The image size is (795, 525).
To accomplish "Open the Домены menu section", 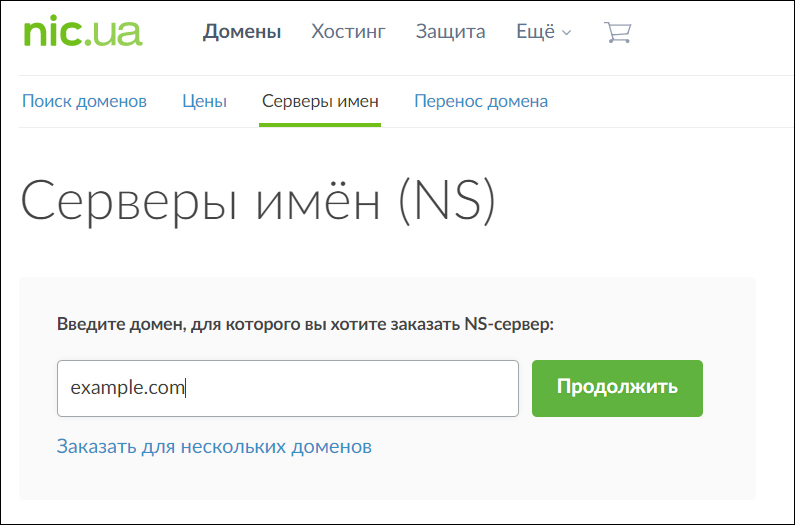I will [242, 32].
